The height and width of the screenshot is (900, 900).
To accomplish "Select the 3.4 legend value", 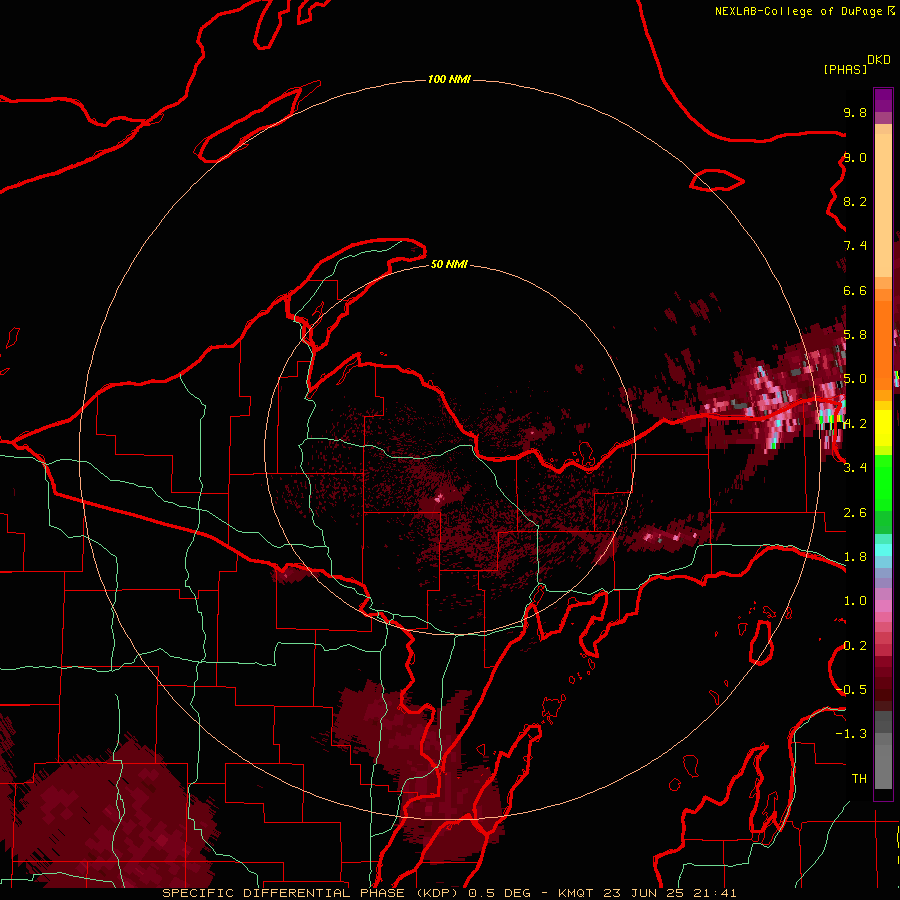I will [855, 468].
